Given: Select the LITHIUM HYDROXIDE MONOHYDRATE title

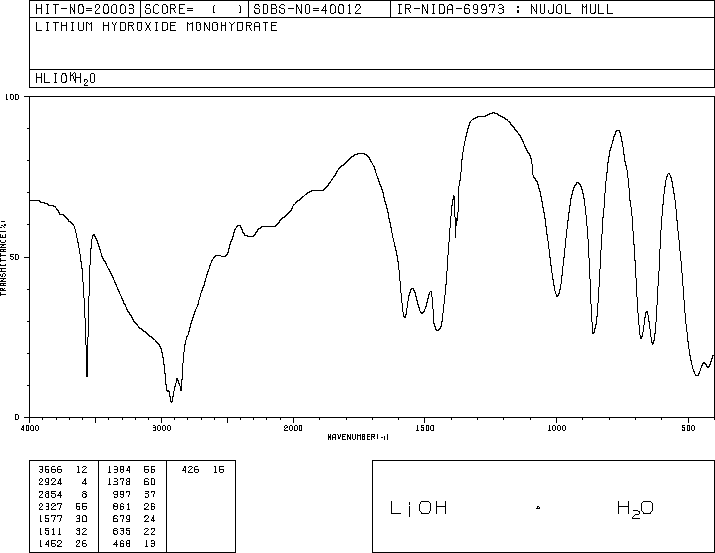Looking at the screenshot, I should [156, 27].
